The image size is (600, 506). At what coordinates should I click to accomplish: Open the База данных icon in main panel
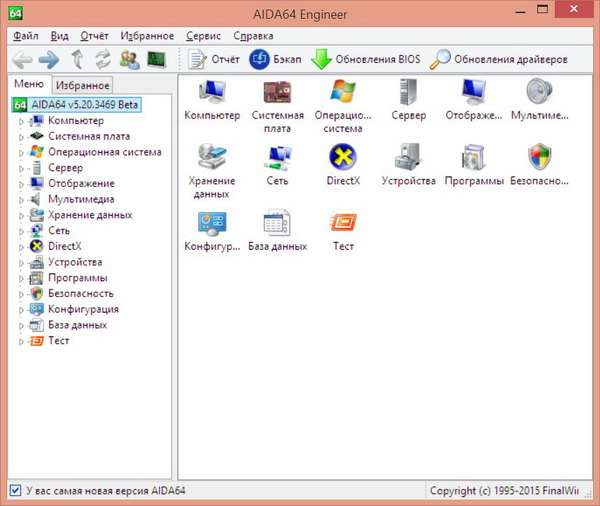point(277,222)
